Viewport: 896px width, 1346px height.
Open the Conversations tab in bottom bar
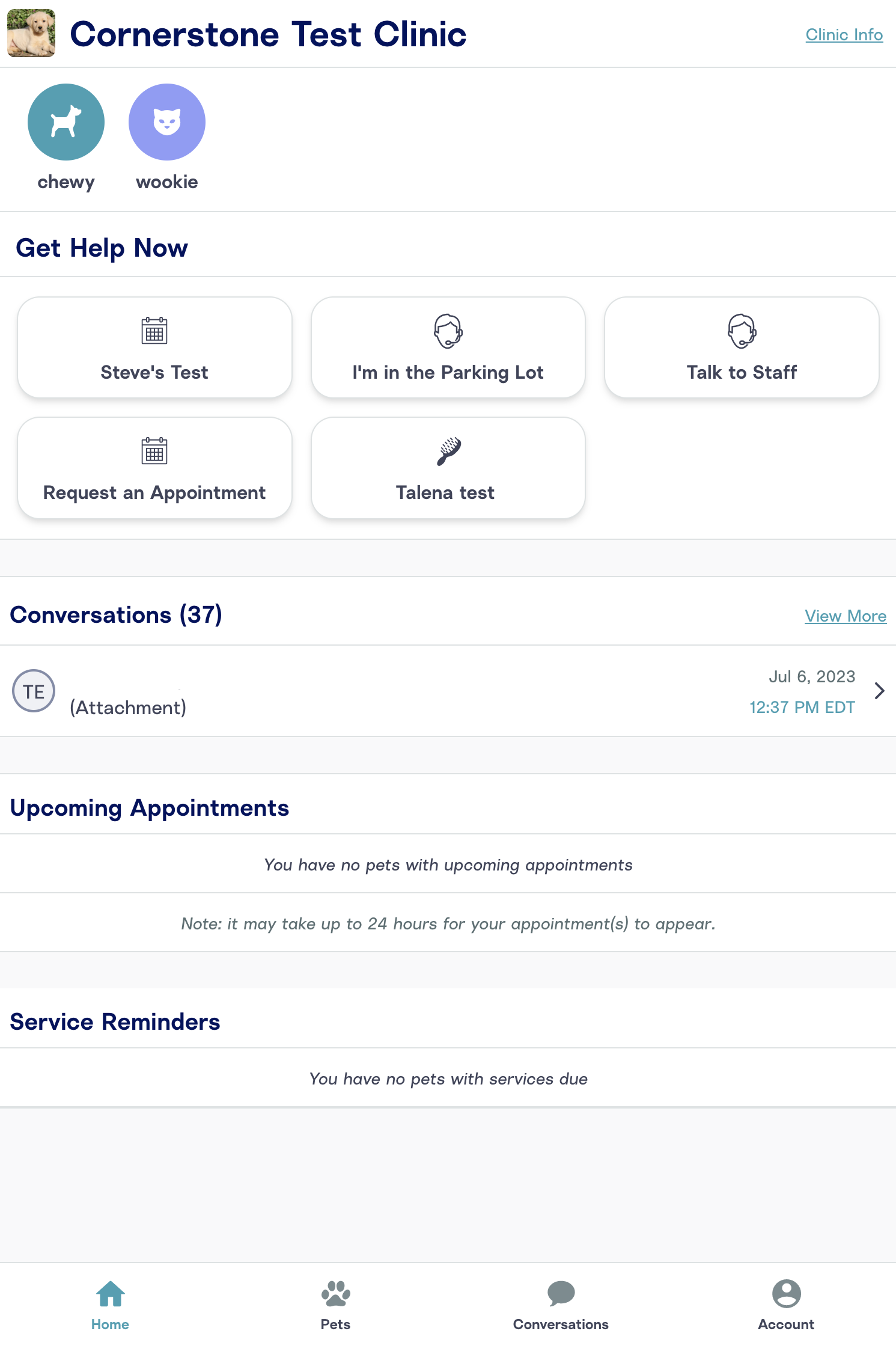561,1305
